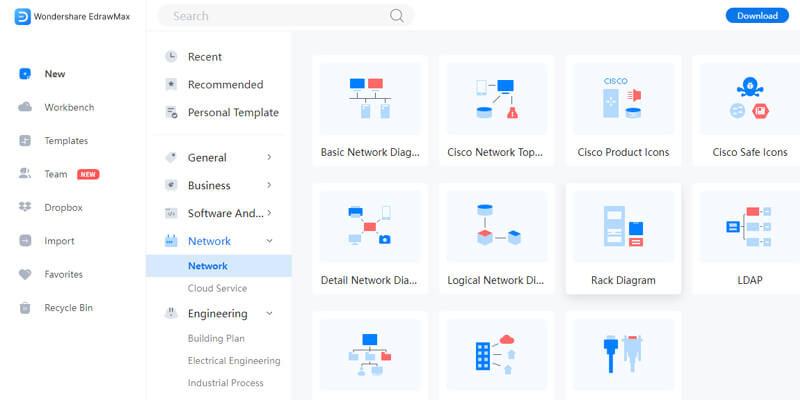Viewport: 800px width, 400px height.
Task: Go to the Workbench section
Action: 69,108
